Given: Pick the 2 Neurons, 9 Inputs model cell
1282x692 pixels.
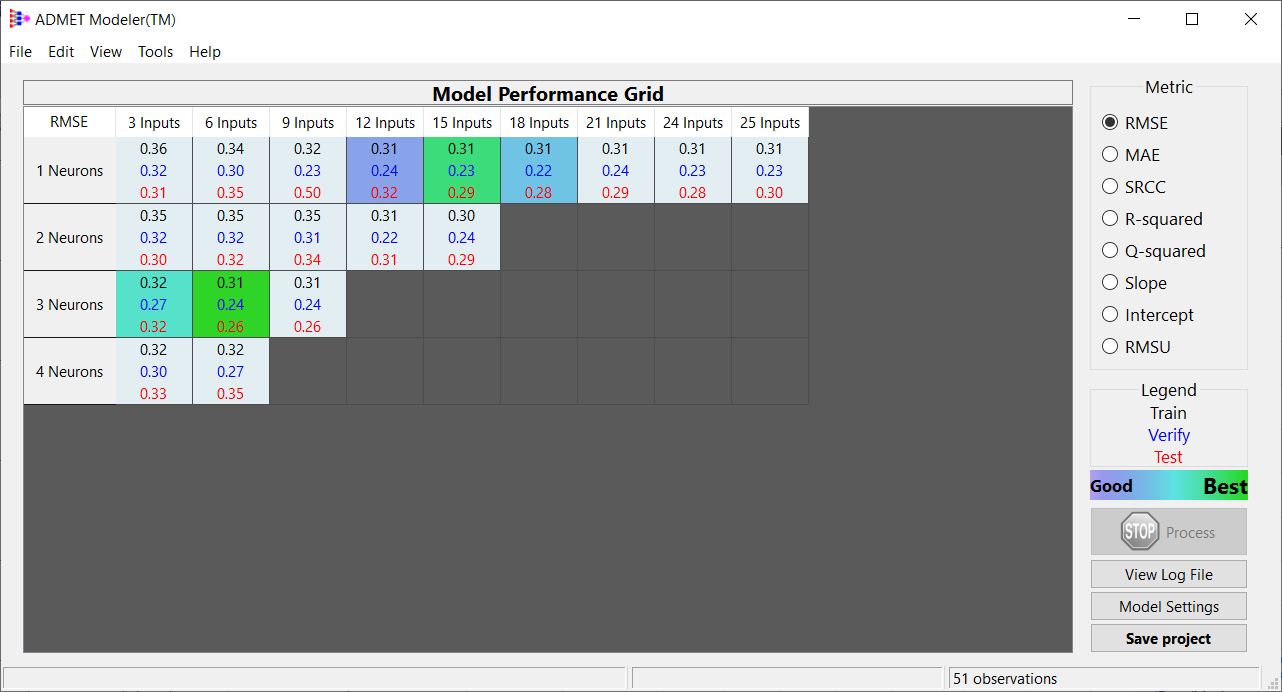Looking at the screenshot, I should click(307, 238).
